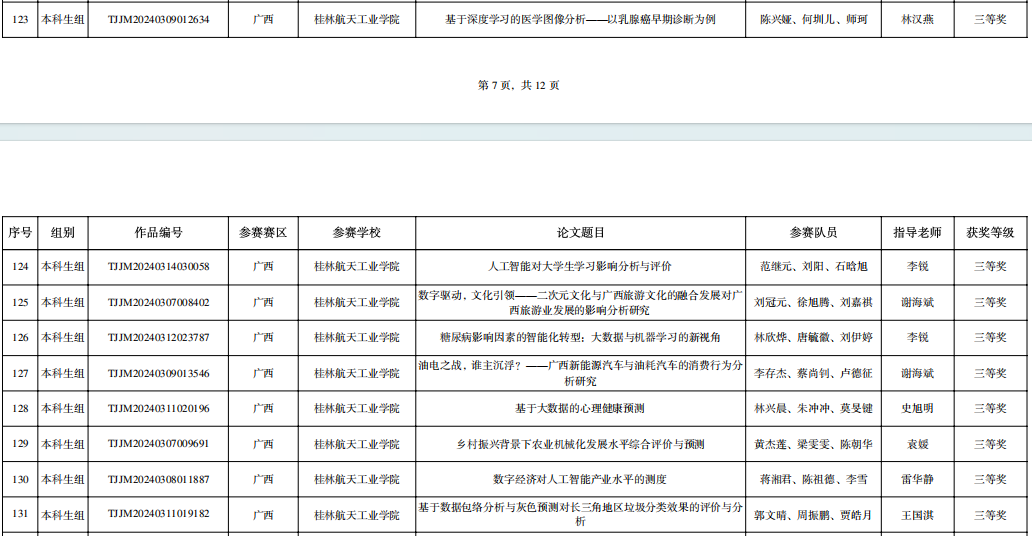Select work ID TJJM20240314030058
The image size is (1032, 536).
click(158, 267)
